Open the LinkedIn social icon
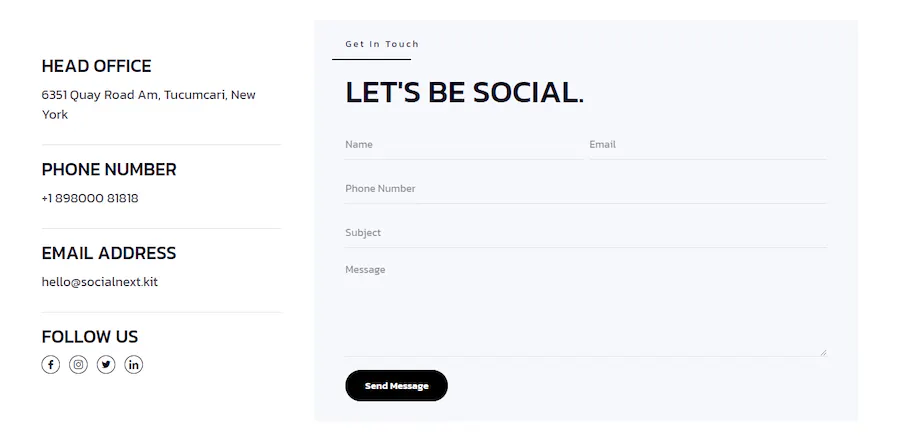900x441 pixels. coord(134,365)
